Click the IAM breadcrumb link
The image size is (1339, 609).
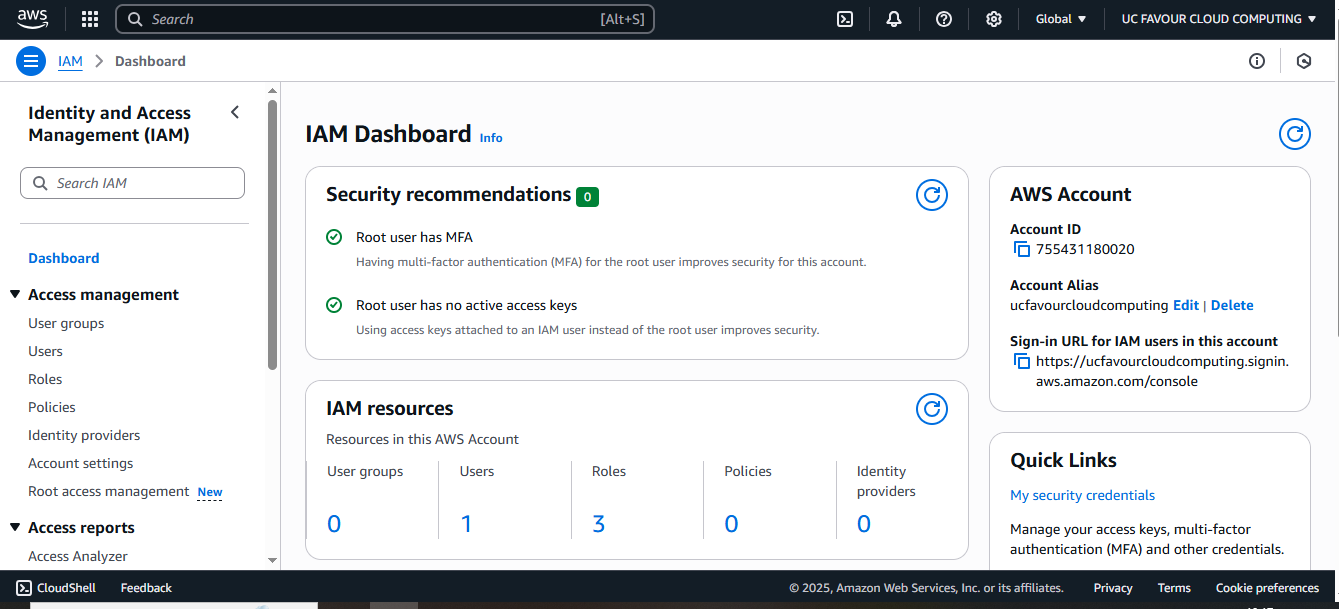point(70,61)
